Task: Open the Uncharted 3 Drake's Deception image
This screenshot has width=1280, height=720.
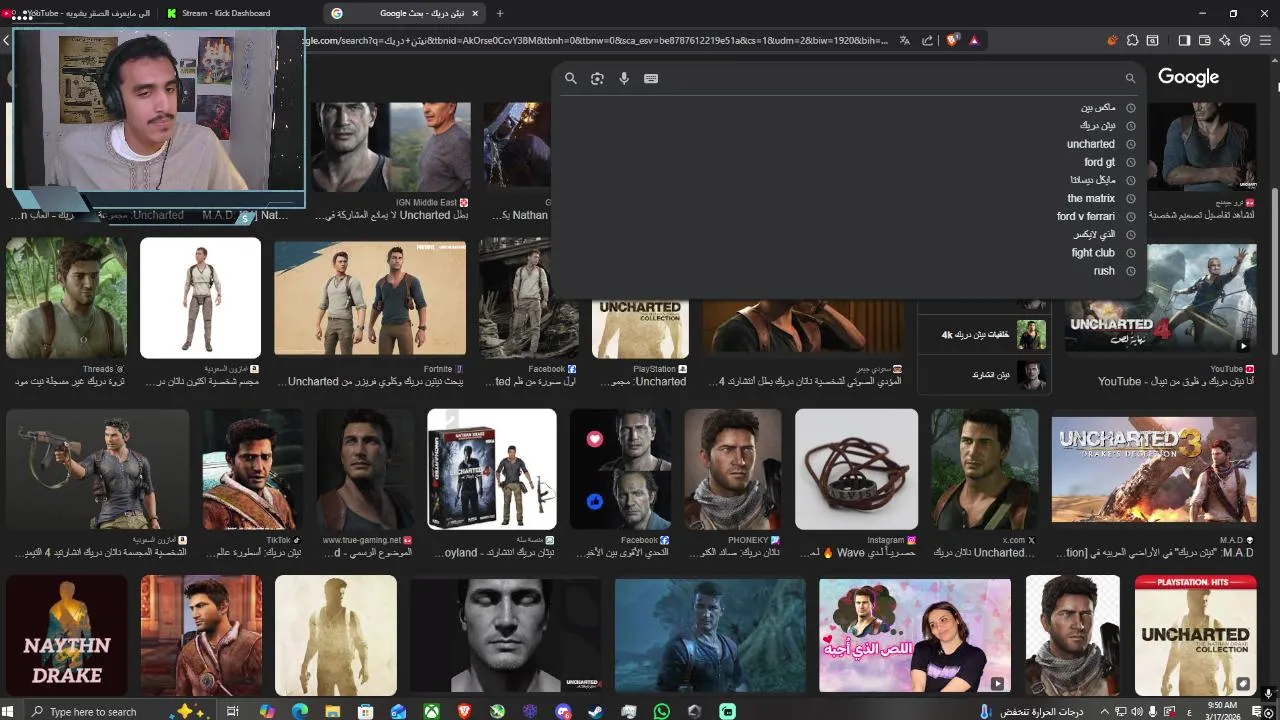Action: [x=1154, y=470]
